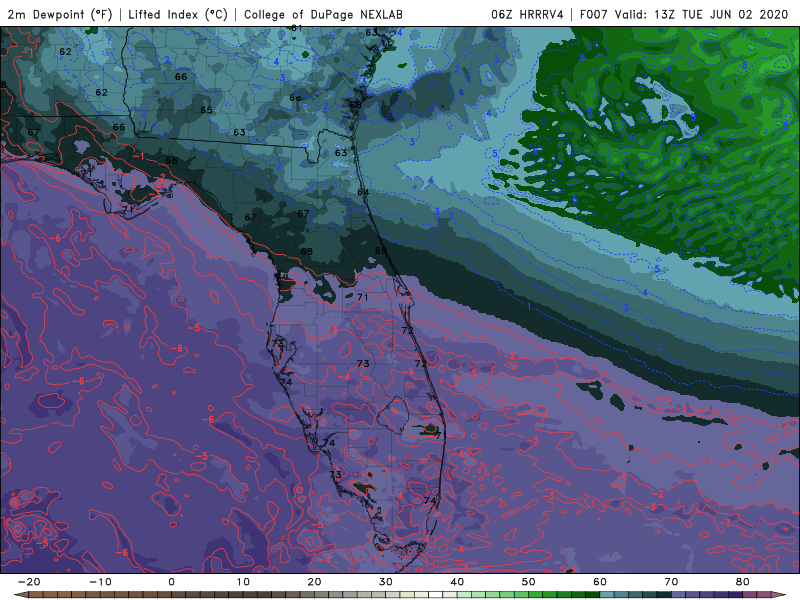The image size is (800, 600).
Task: Click the 0 value on the color scale
Action: (x=171, y=582)
